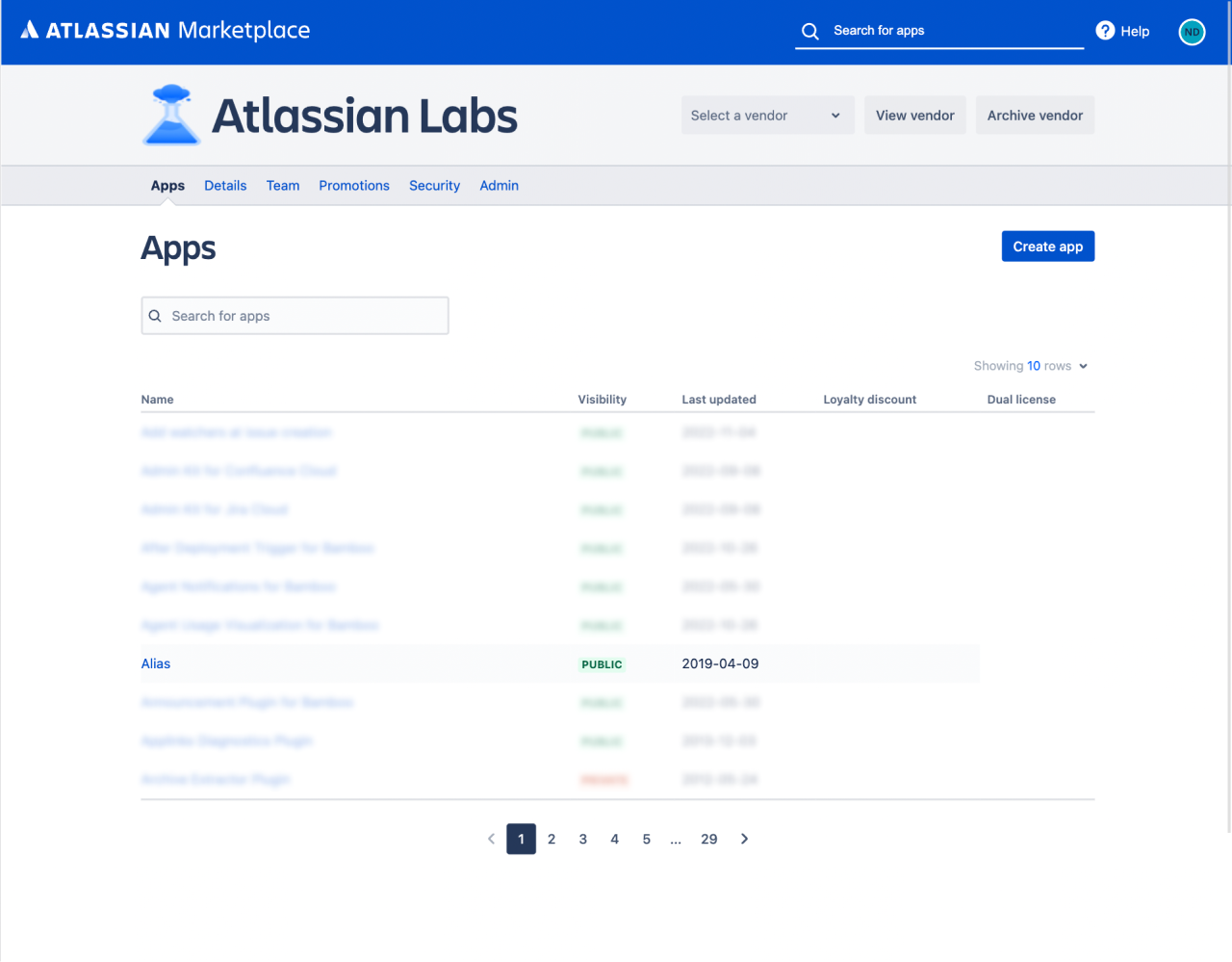Switch to the Apps tab
Image resolution: width=1232 pixels, height=962 pixels.
pos(167,186)
